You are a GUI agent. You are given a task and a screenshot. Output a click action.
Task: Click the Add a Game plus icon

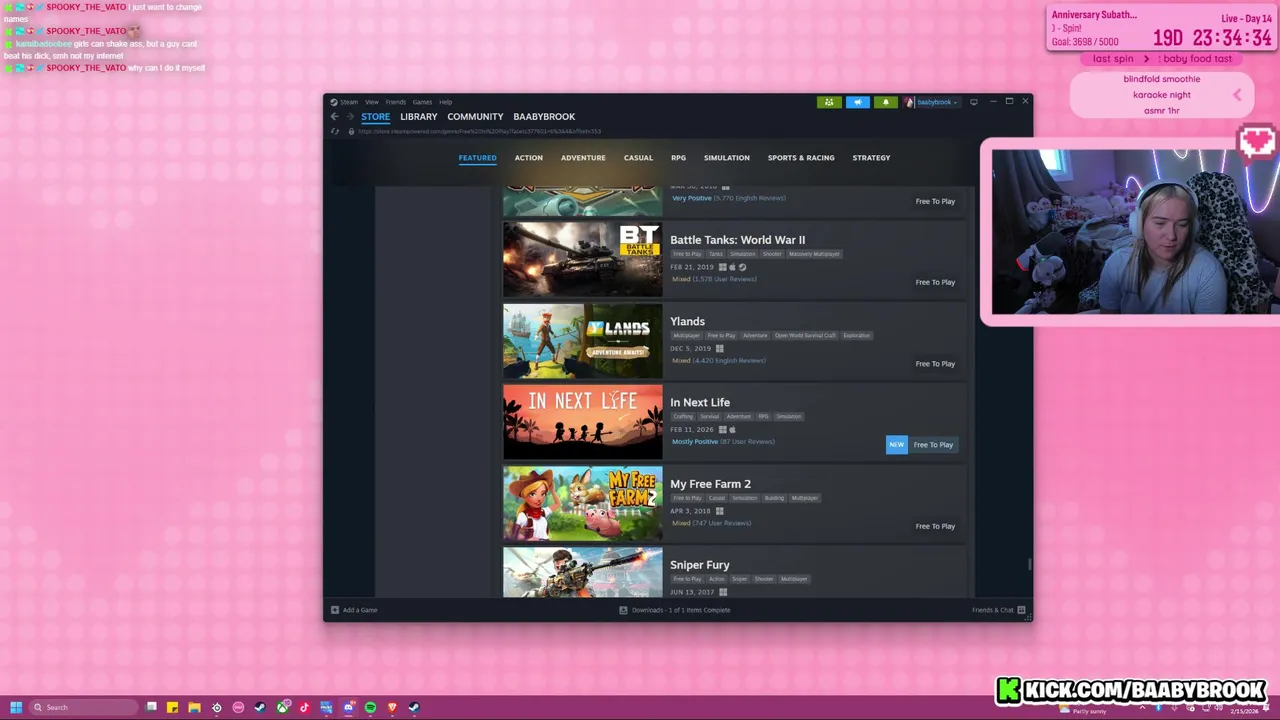335,610
